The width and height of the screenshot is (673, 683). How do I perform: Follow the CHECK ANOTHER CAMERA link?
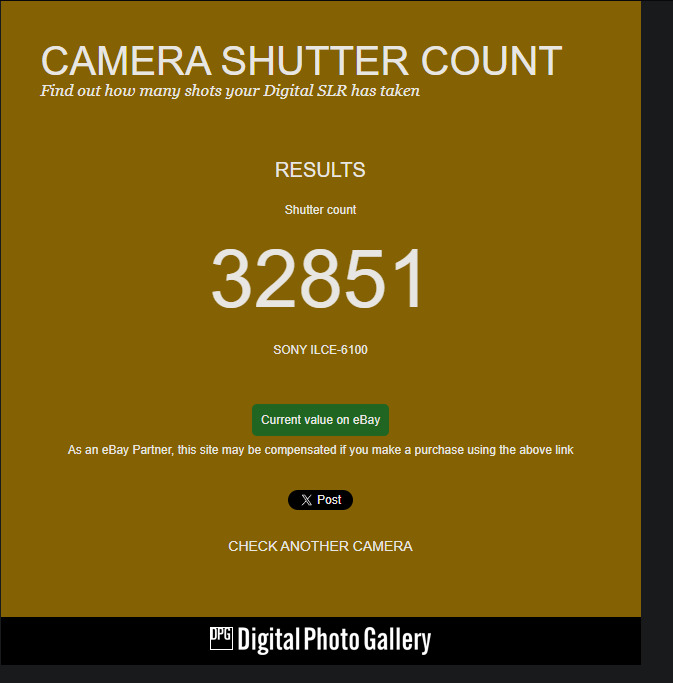point(320,546)
